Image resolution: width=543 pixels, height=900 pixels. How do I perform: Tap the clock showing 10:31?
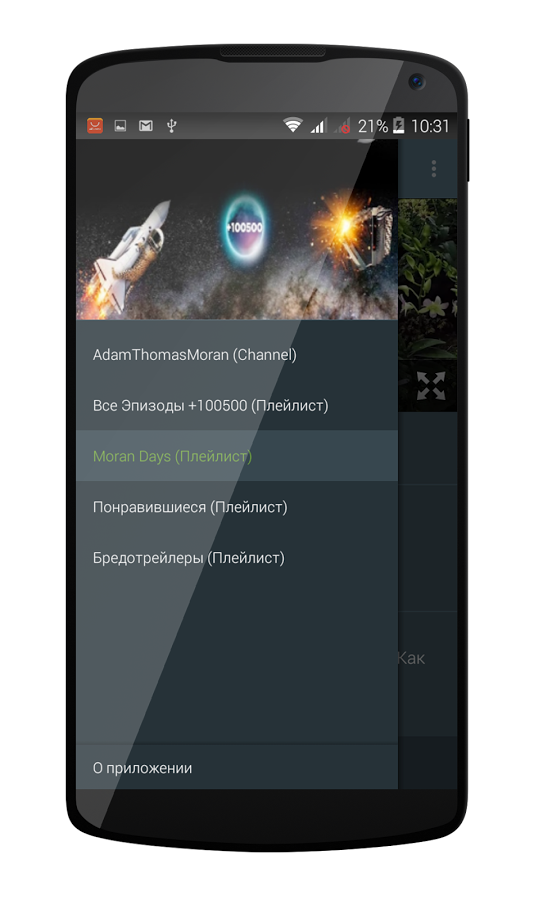(x=430, y=126)
